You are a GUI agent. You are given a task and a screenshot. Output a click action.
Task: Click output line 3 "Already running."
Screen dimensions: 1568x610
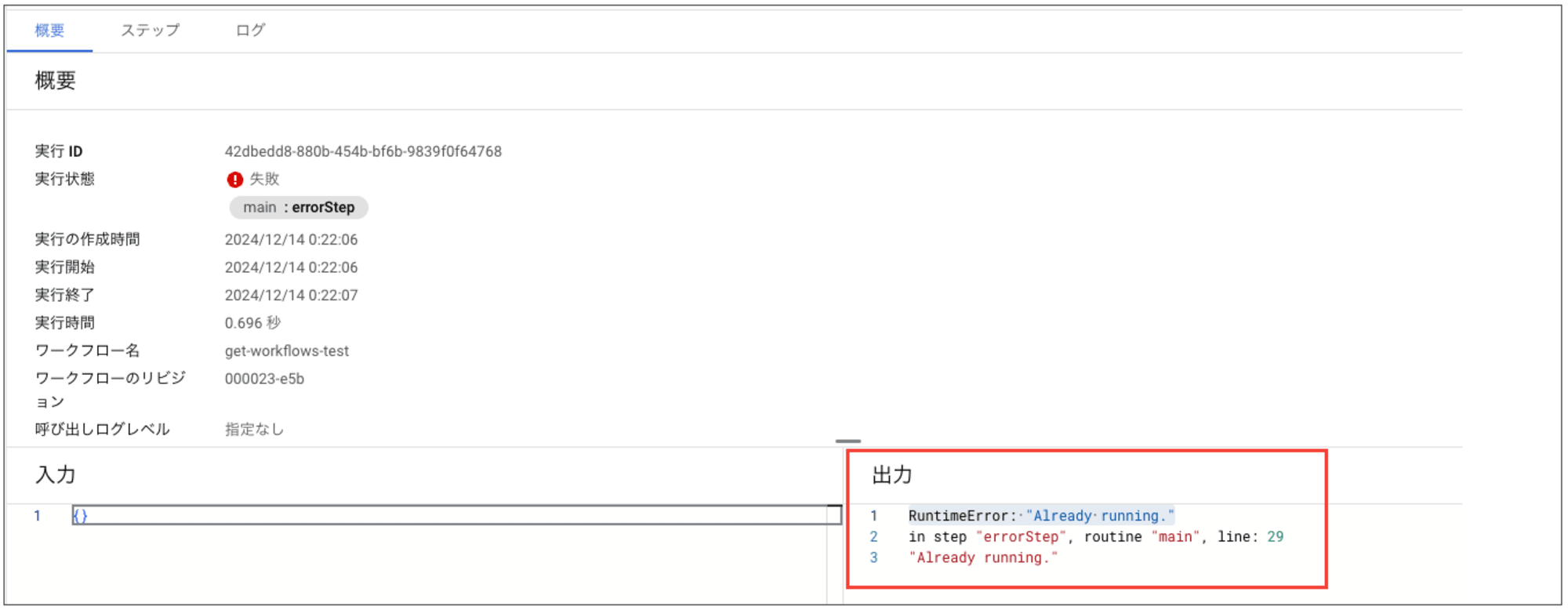983,558
